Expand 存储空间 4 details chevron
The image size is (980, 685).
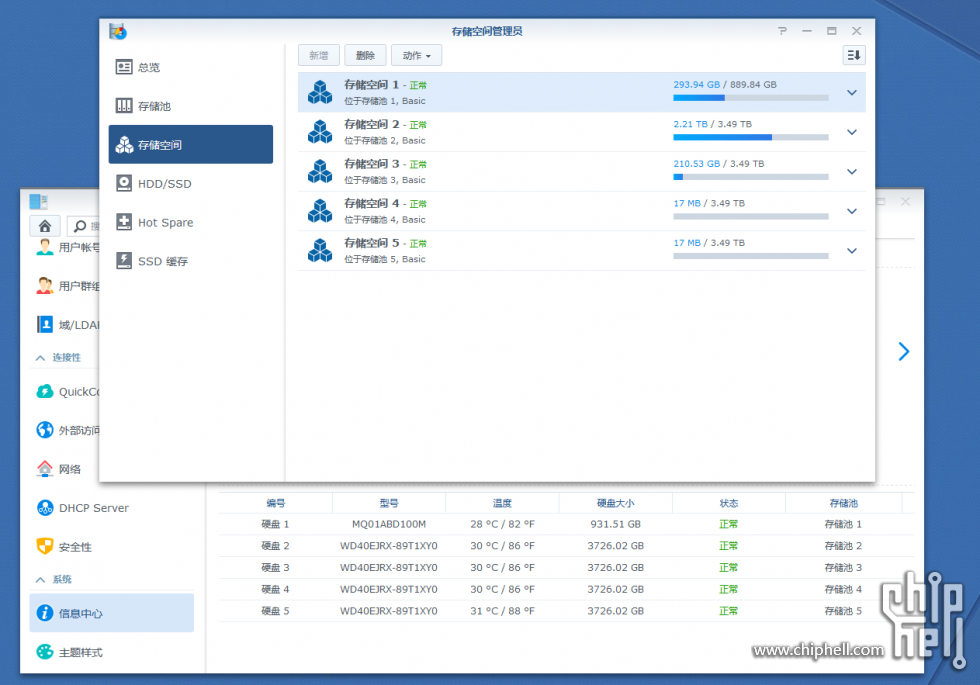pyautogui.click(x=851, y=211)
